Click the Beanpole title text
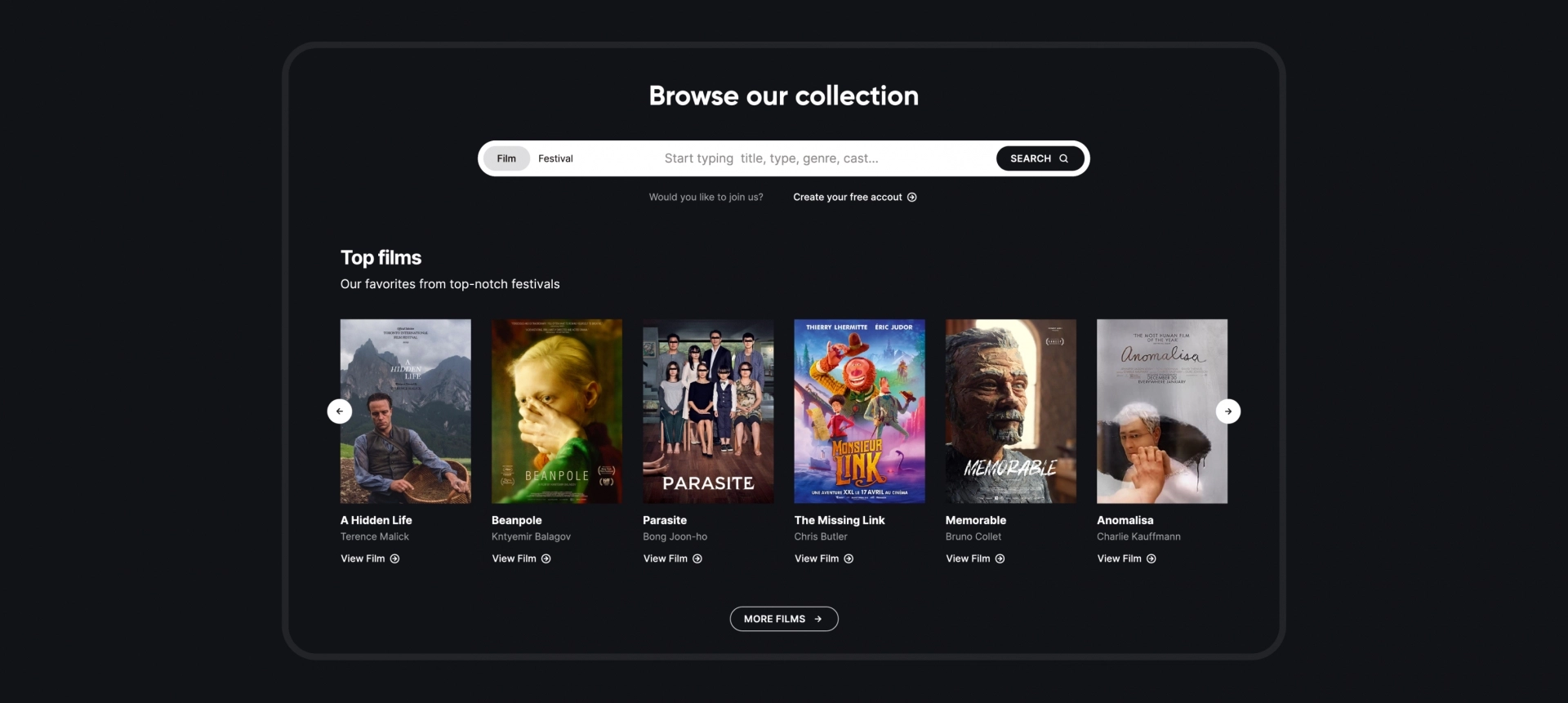 (517, 520)
